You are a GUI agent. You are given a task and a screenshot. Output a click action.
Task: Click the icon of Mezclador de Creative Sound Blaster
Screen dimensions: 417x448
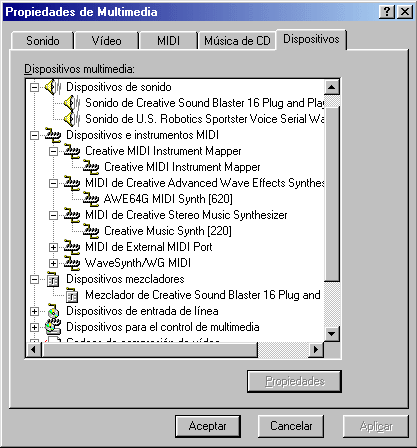[x=72, y=295]
